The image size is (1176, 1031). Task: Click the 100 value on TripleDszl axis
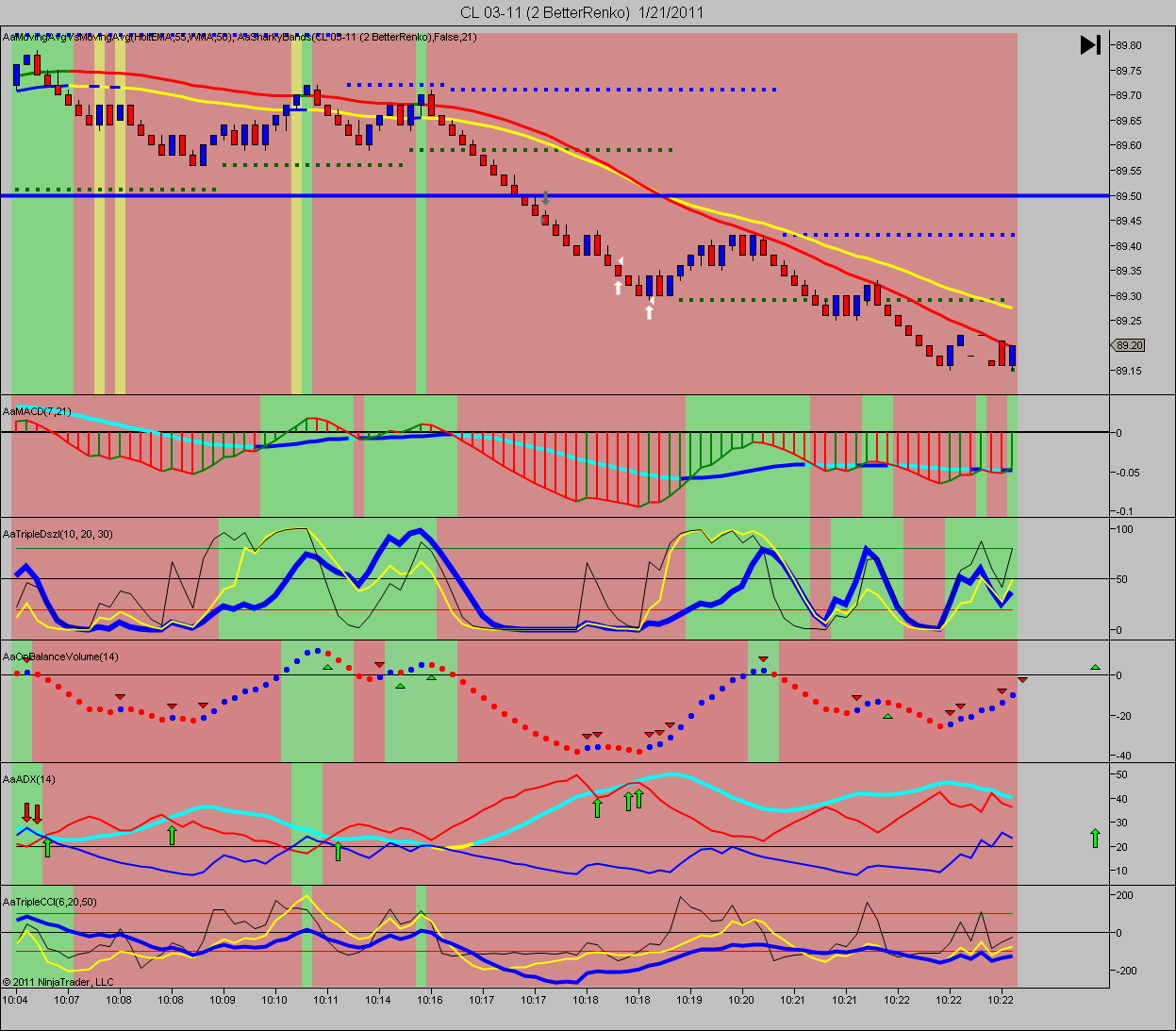[1125, 529]
